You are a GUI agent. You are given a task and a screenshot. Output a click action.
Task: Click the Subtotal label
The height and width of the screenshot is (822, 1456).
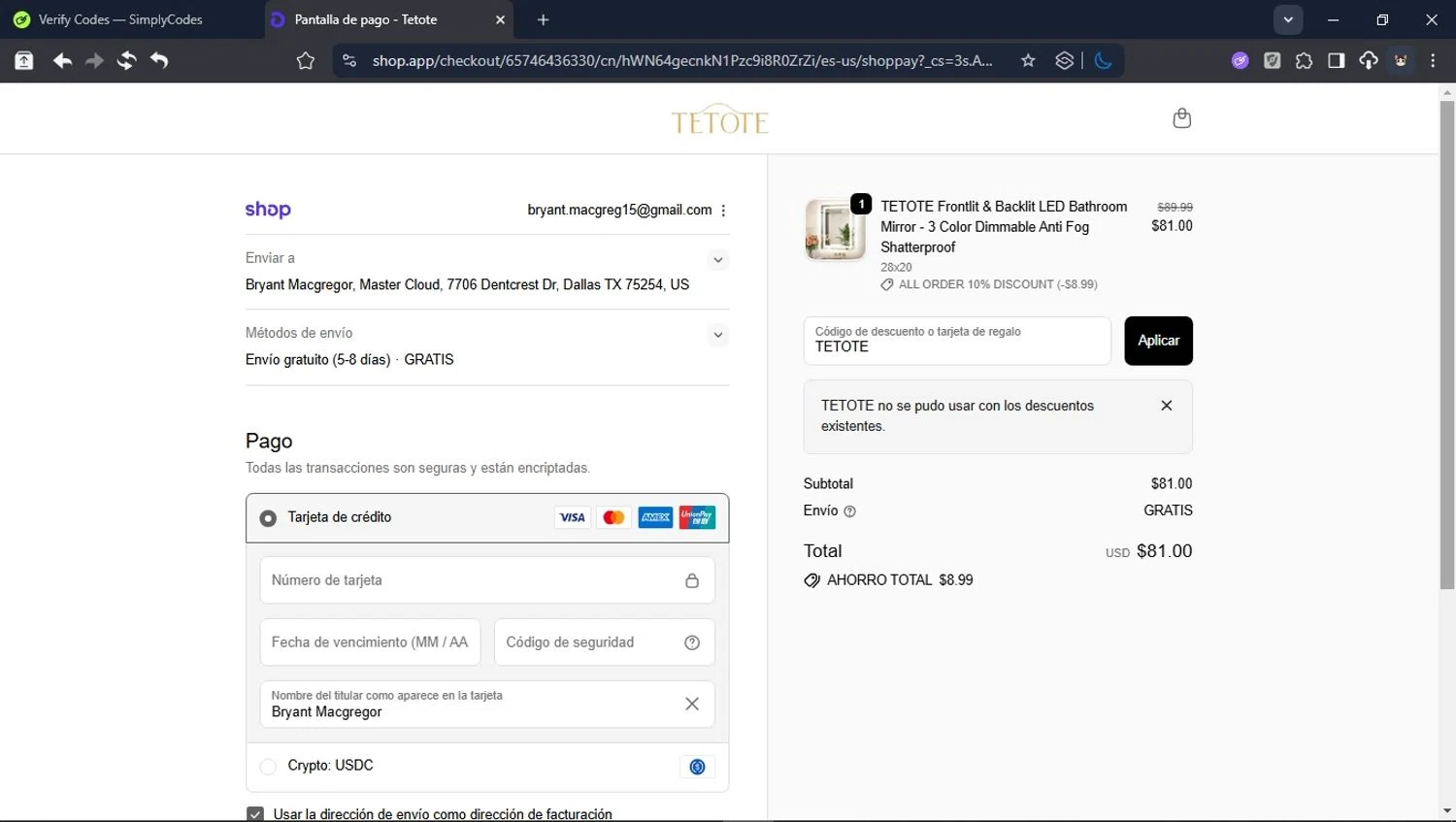tap(828, 483)
